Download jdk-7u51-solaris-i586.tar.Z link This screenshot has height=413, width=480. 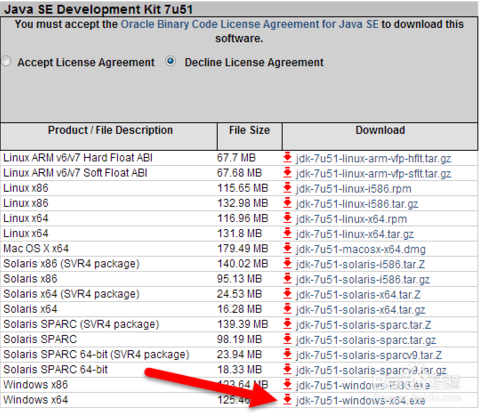coord(360,264)
